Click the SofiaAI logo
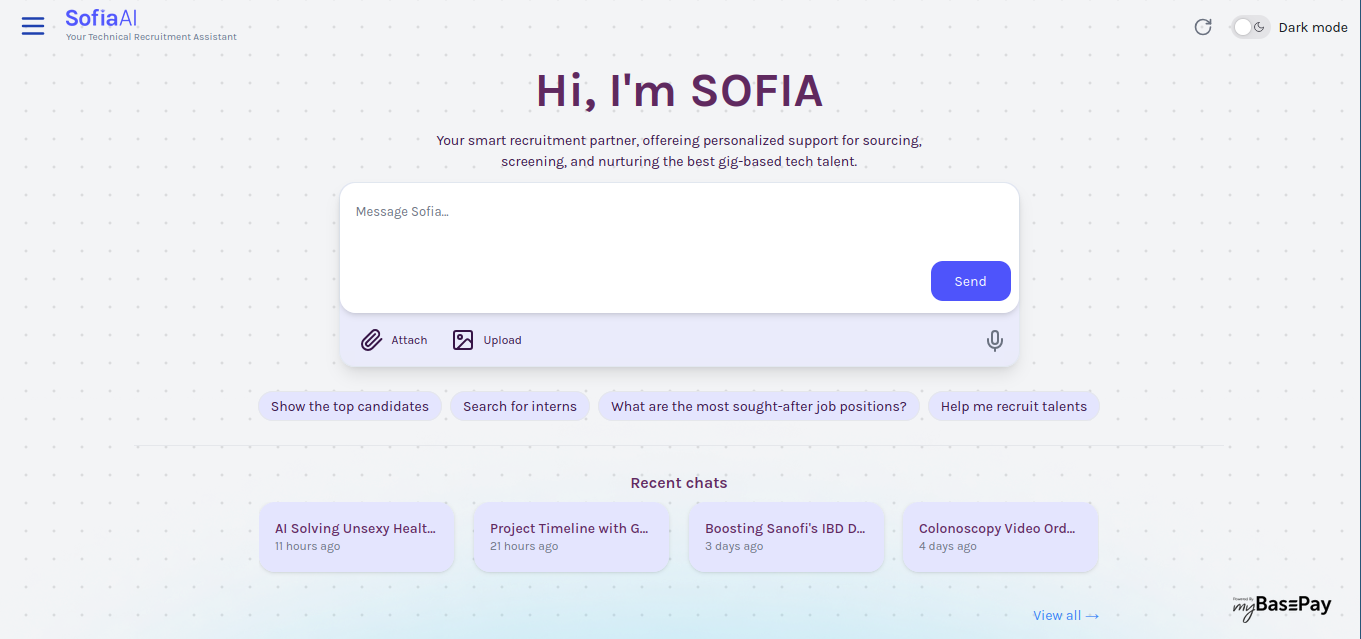 pos(101,18)
